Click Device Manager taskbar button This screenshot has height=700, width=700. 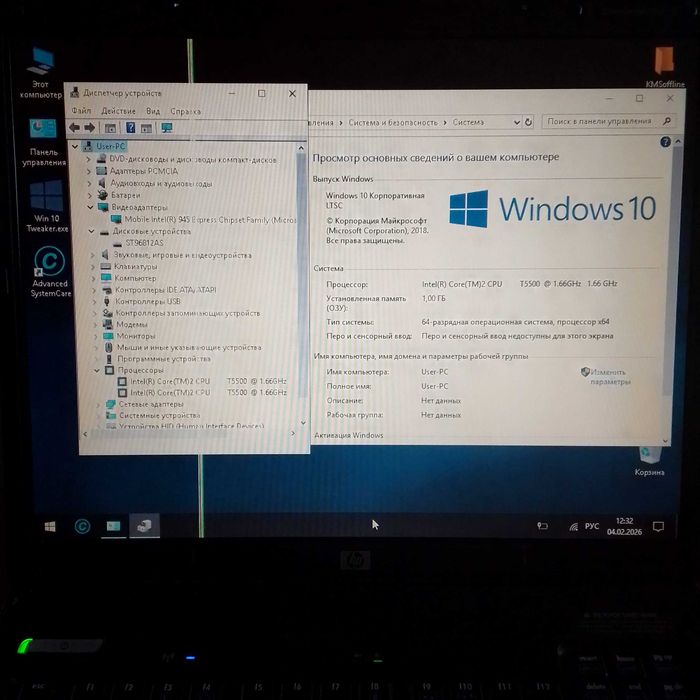tap(145, 526)
